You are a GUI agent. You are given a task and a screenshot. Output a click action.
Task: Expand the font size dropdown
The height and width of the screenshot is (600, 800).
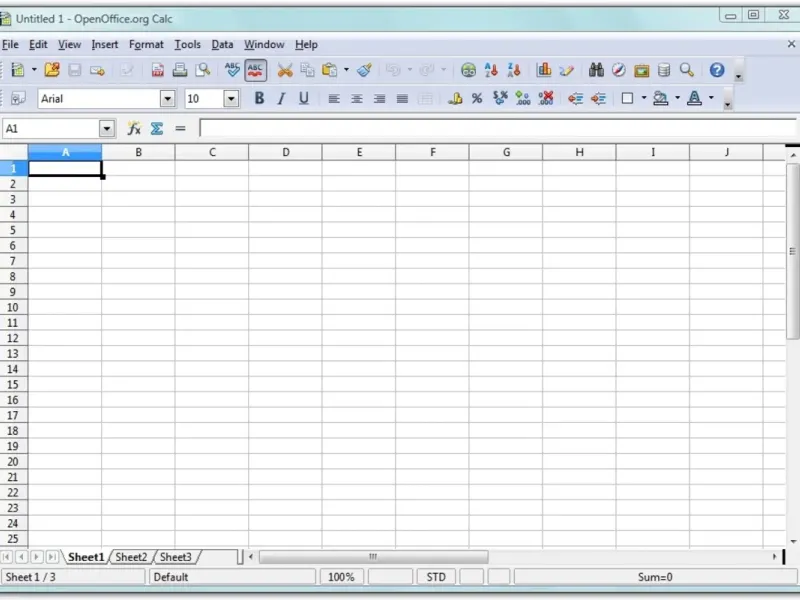point(231,99)
